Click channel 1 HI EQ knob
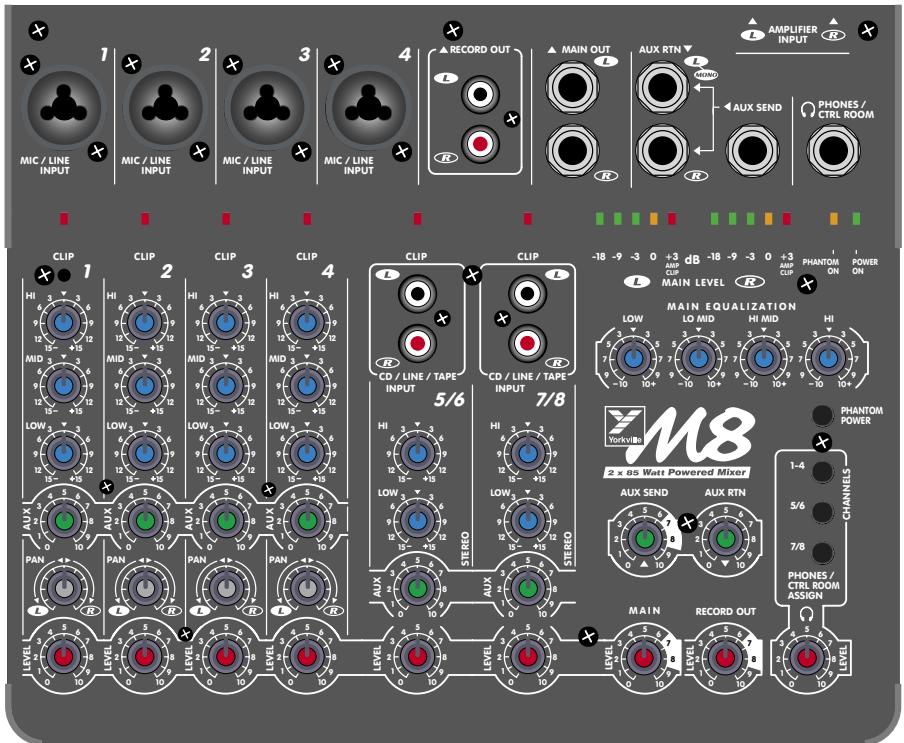 point(63,322)
